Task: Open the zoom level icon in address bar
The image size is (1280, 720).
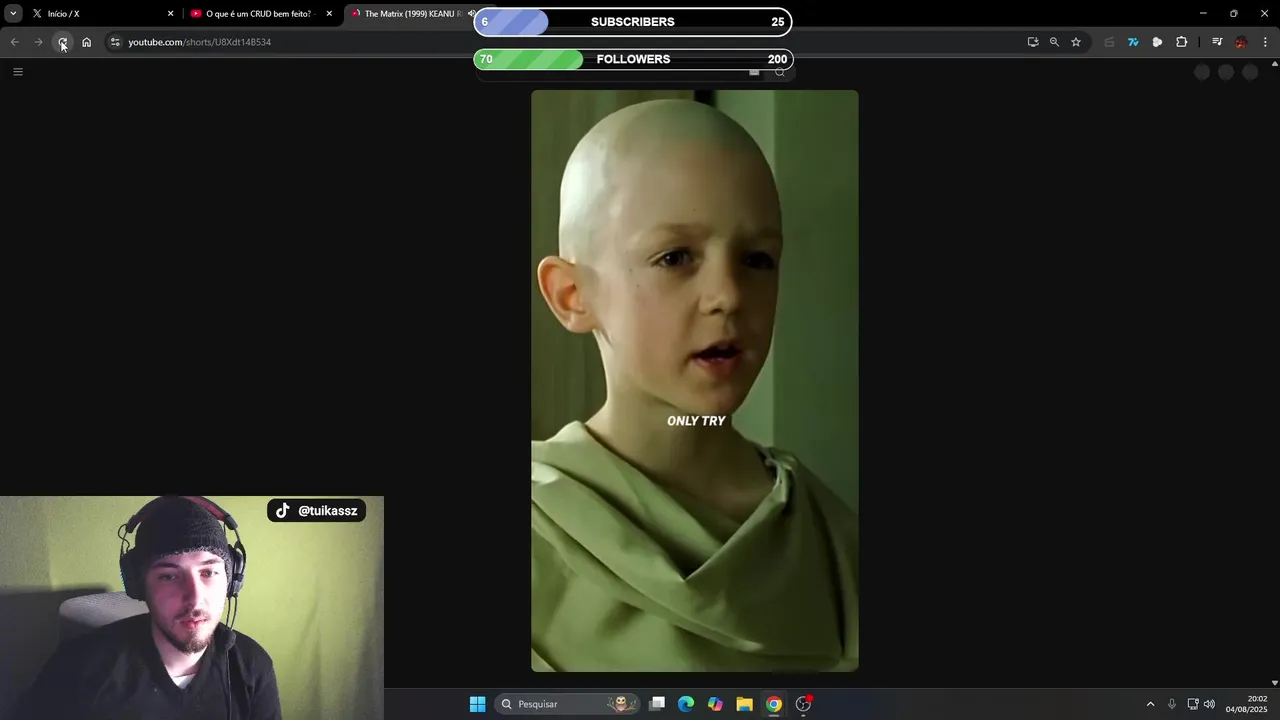Action: pyautogui.click(x=1054, y=42)
